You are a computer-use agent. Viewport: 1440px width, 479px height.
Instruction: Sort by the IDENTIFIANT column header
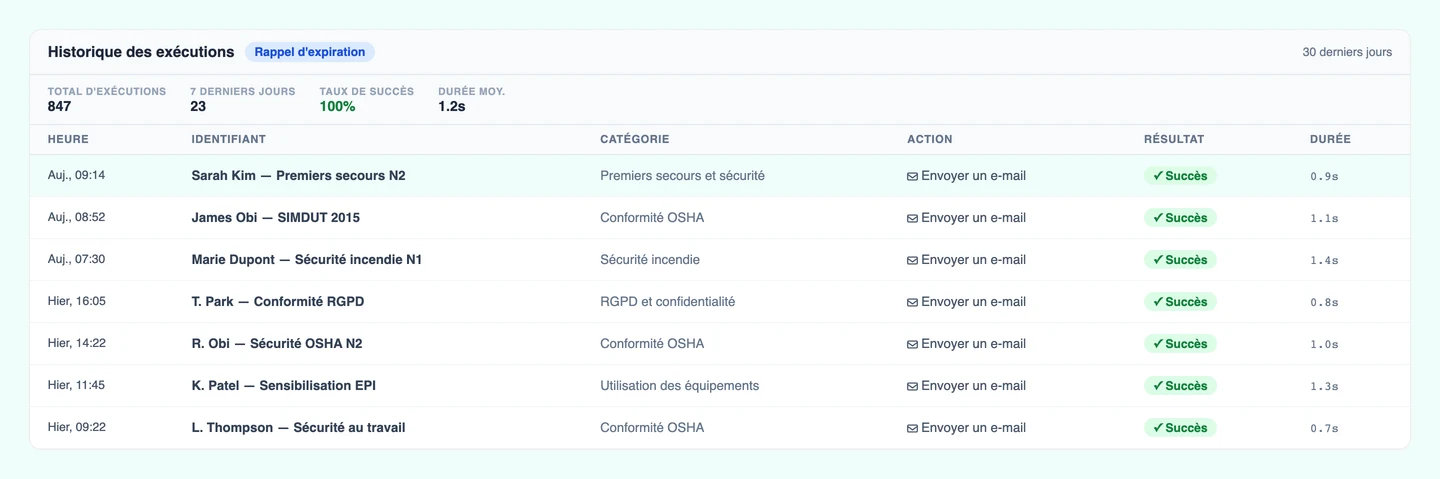pyautogui.click(x=229, y=139)
